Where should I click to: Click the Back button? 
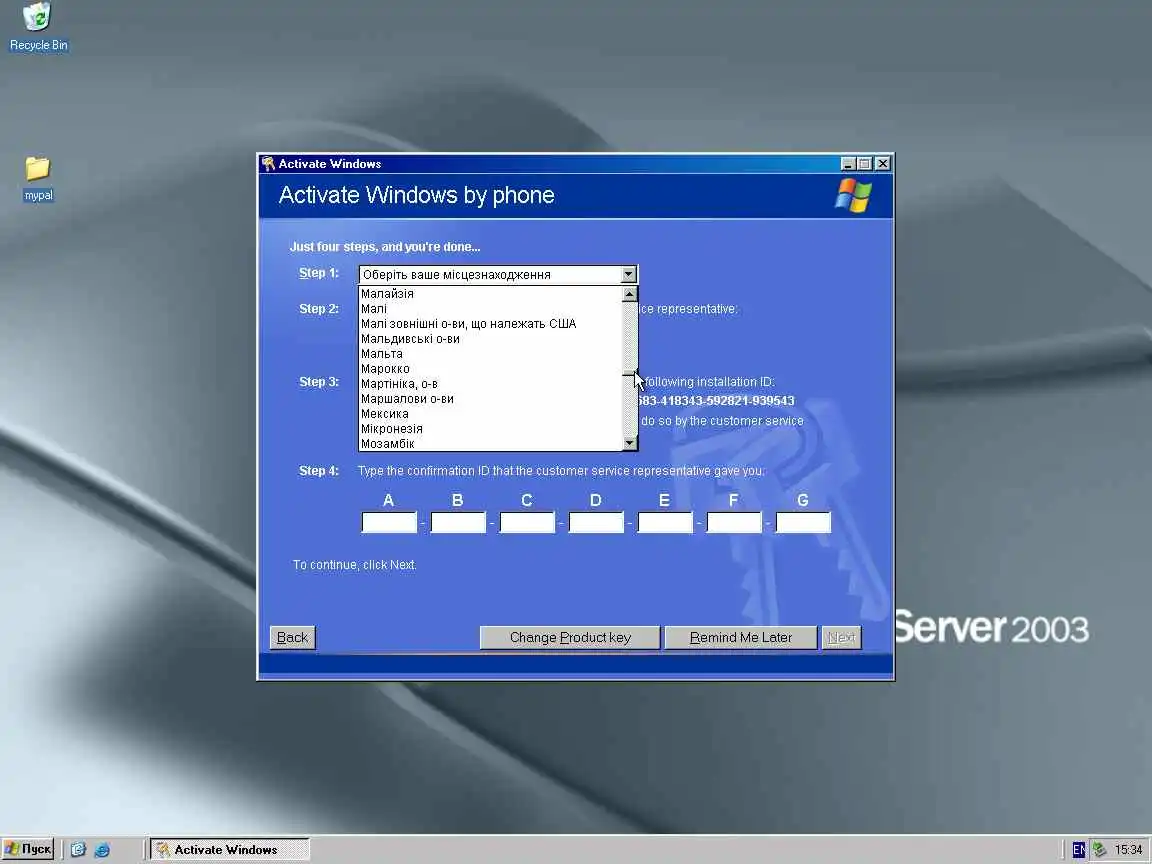[292, 638]
